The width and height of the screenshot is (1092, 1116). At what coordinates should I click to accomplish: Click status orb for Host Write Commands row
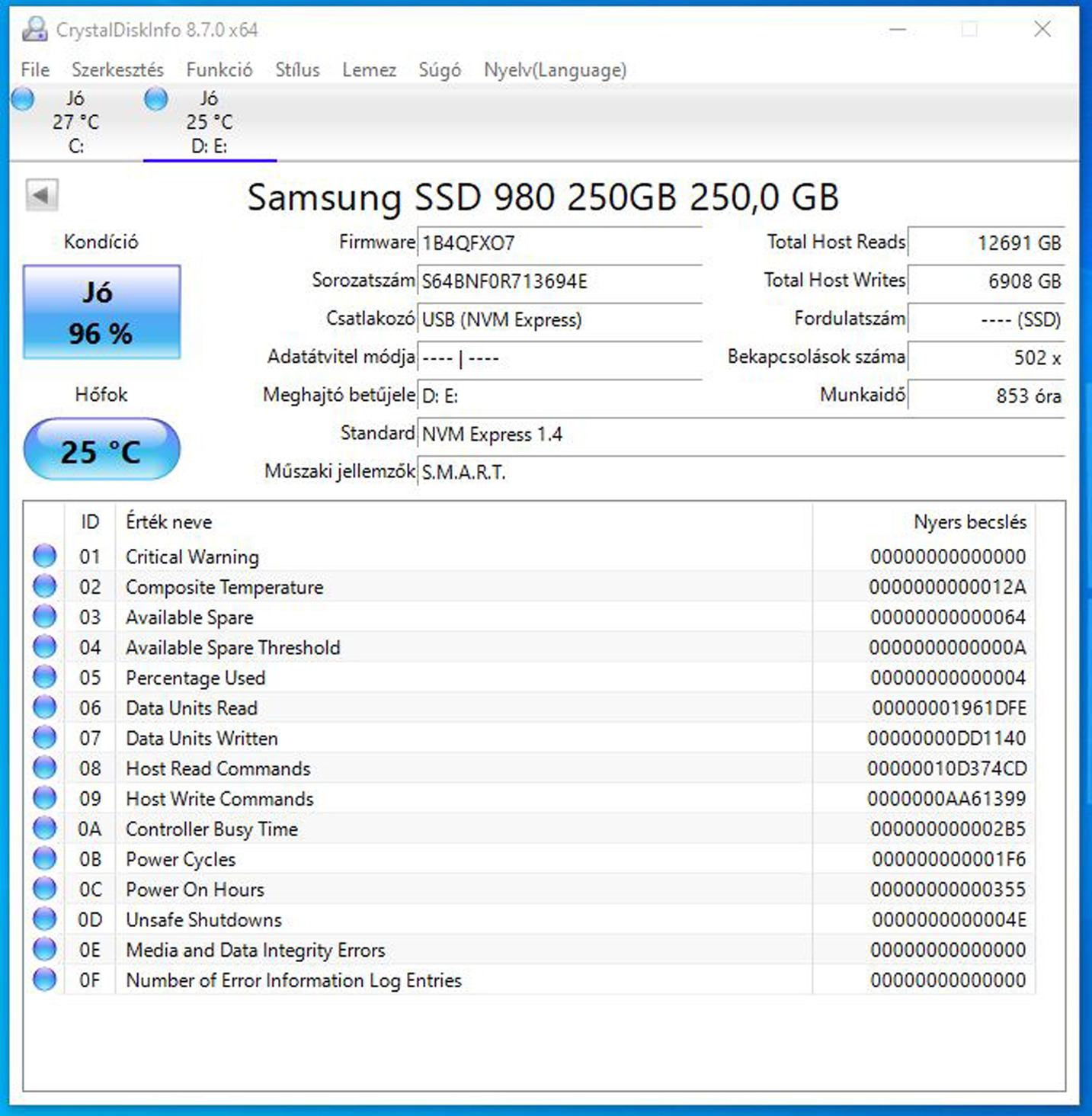tap(45, 797)
